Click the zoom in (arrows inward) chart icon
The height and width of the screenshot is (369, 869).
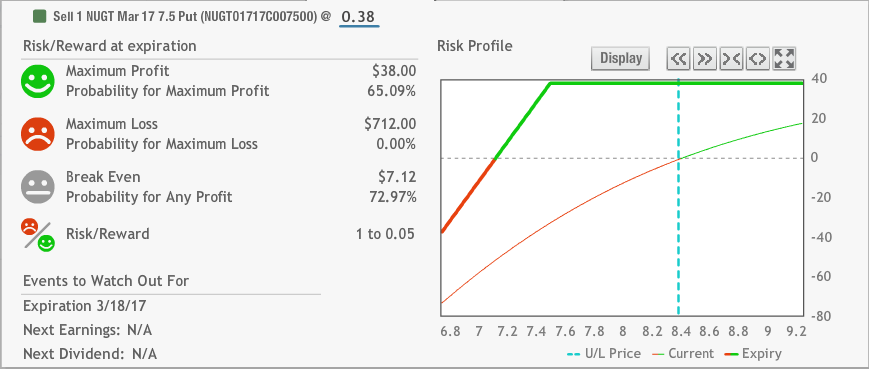click(731, 59)
